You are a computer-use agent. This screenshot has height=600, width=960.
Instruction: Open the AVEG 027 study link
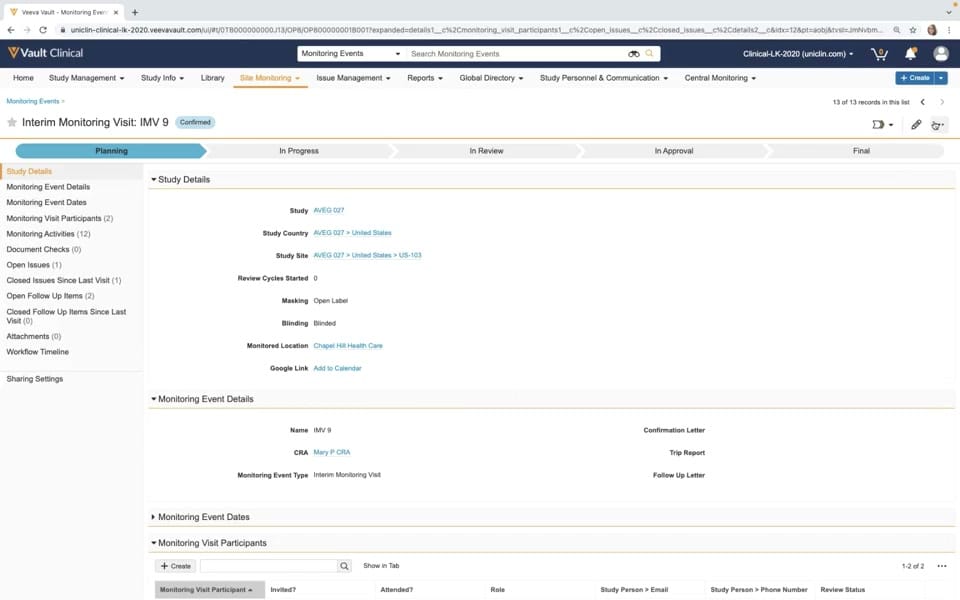click(x=329, y=210)
